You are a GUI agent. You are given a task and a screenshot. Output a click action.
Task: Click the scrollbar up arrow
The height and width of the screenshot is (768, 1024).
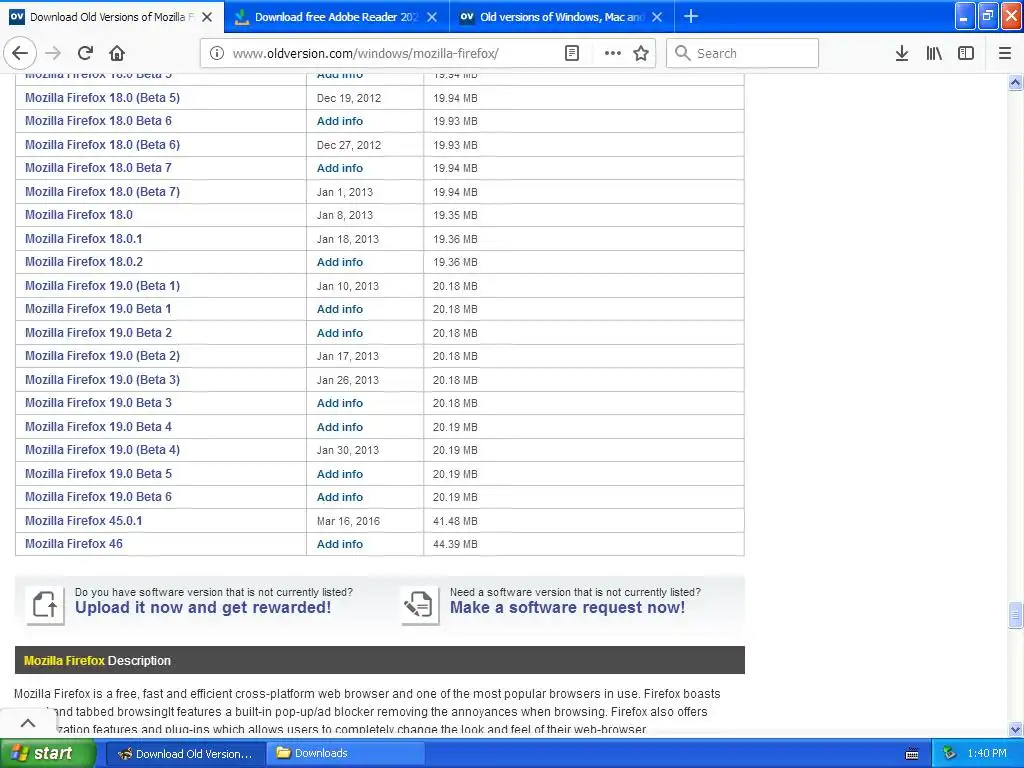click(1016, 83)
